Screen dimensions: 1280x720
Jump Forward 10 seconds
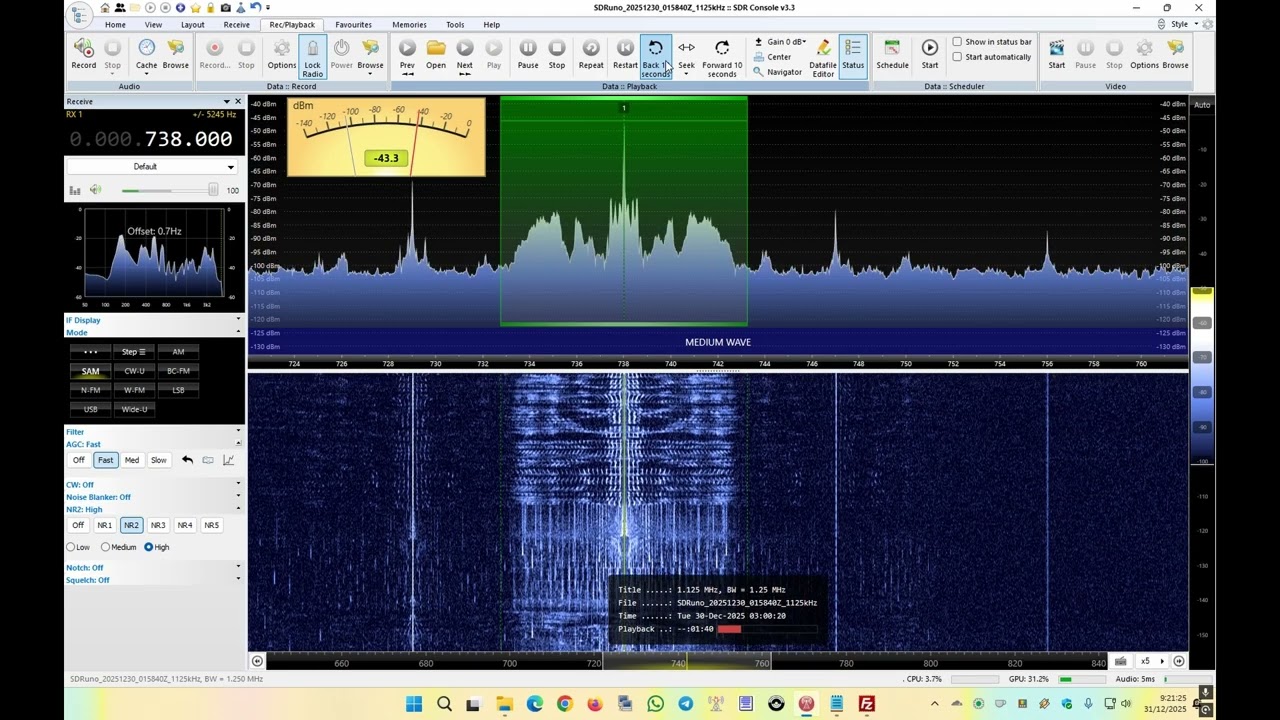coord(722,58)
